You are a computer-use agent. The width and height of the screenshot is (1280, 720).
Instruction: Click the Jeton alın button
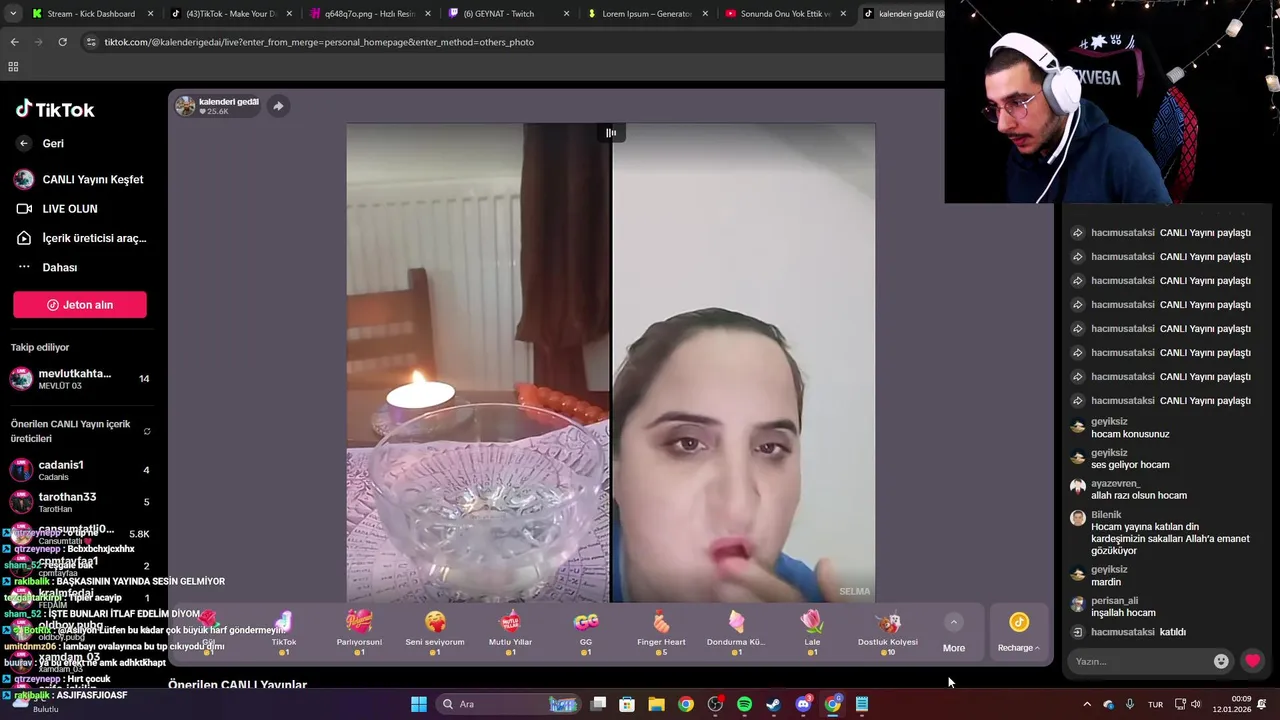point(80,305)
